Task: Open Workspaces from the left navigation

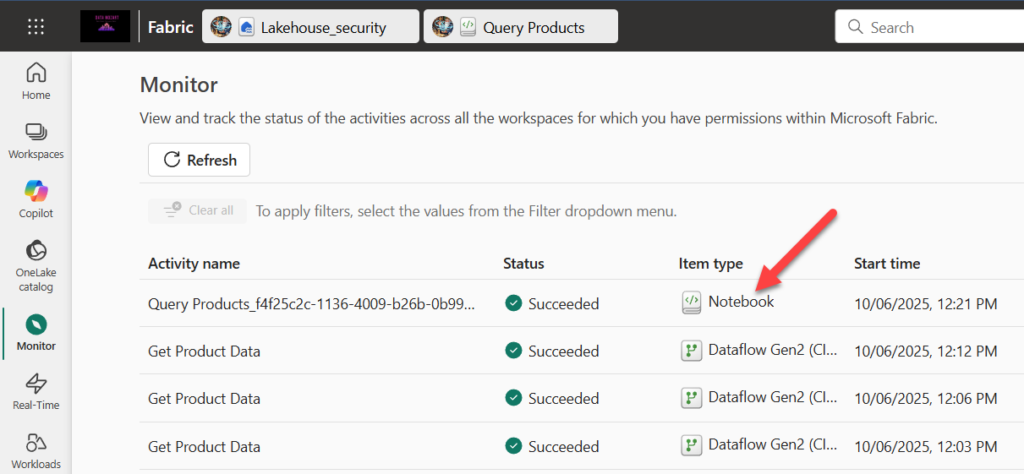Action: click(x=36, y=140)
